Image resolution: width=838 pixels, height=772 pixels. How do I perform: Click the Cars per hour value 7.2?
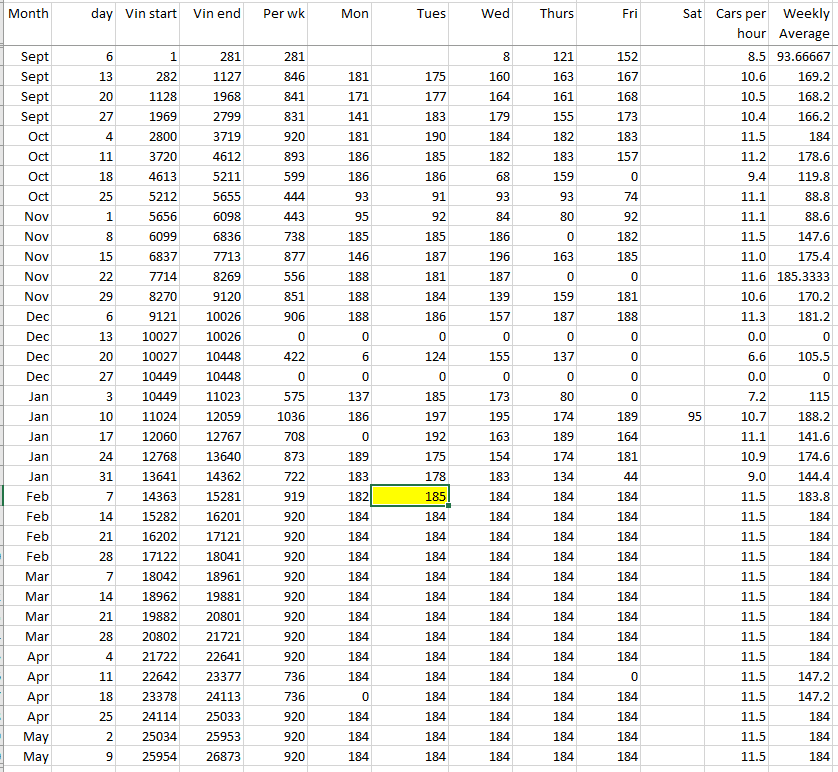740,396
